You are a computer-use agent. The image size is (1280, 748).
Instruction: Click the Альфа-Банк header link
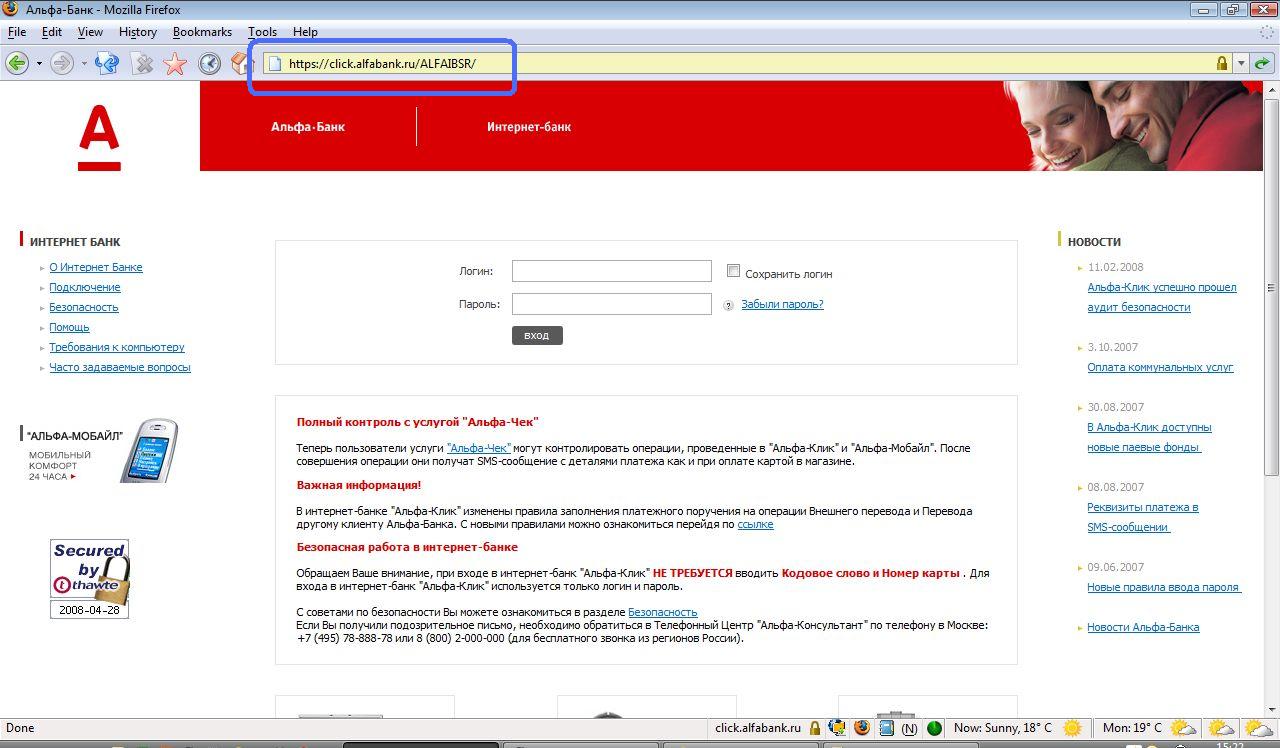[x=308, y=127]
